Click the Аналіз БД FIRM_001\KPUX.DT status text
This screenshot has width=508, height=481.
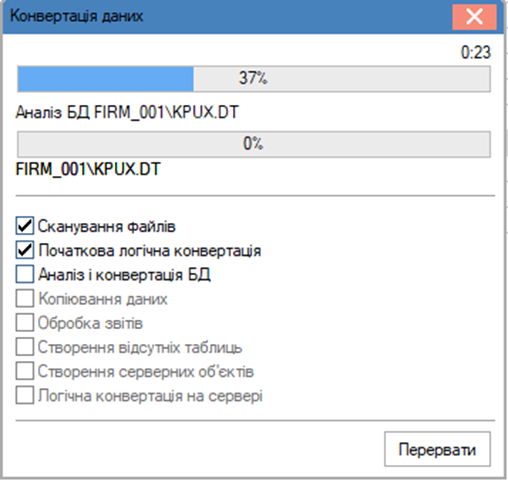(x=127, y=112)
